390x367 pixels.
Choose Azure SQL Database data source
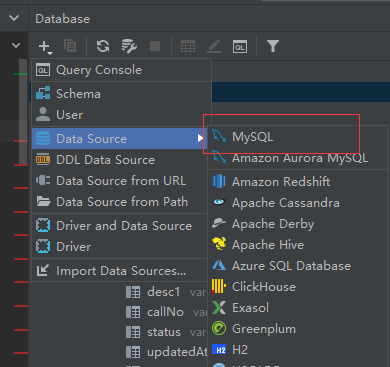(297, 266)
